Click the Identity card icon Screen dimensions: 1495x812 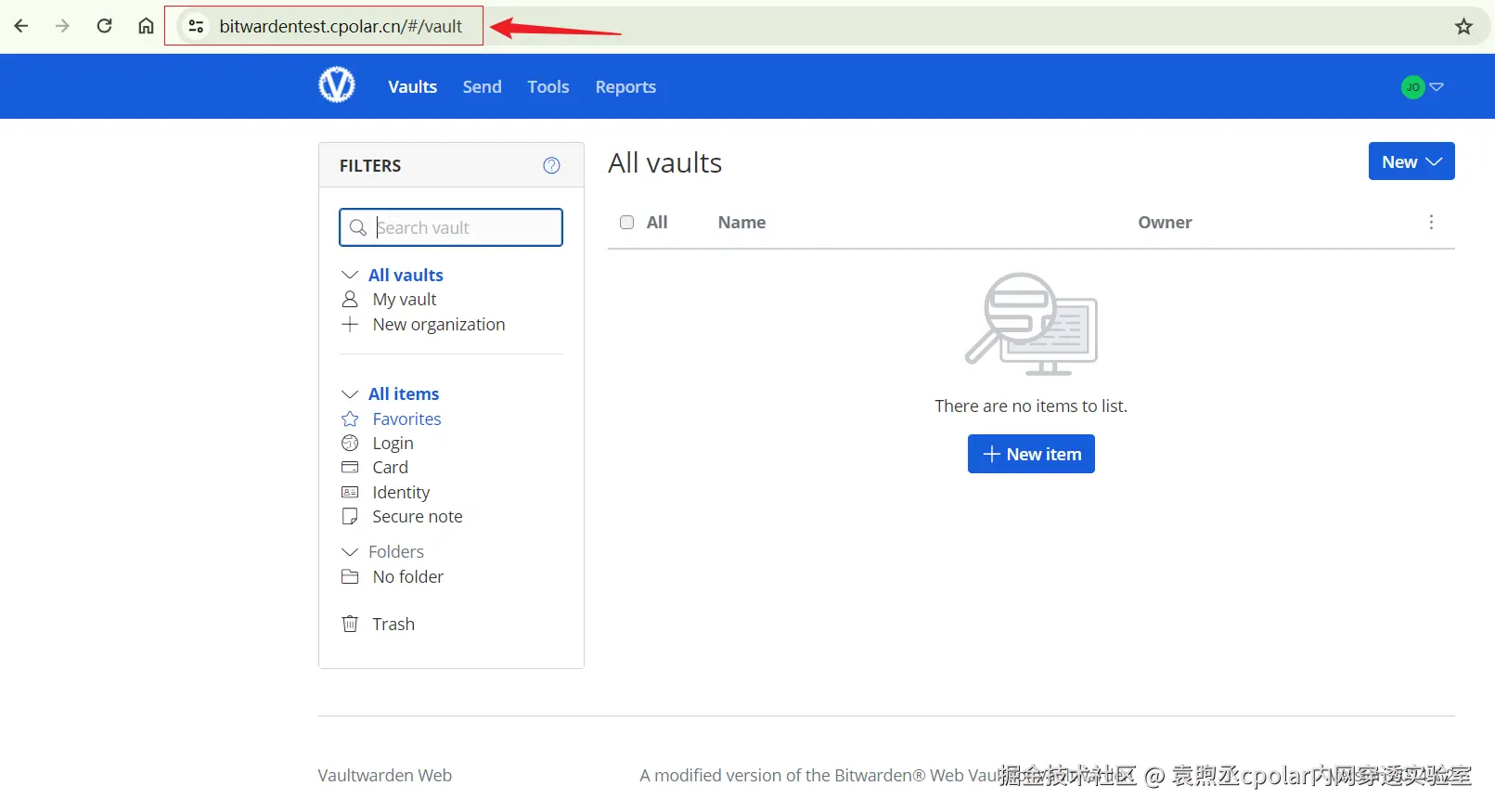click(350, 492)
